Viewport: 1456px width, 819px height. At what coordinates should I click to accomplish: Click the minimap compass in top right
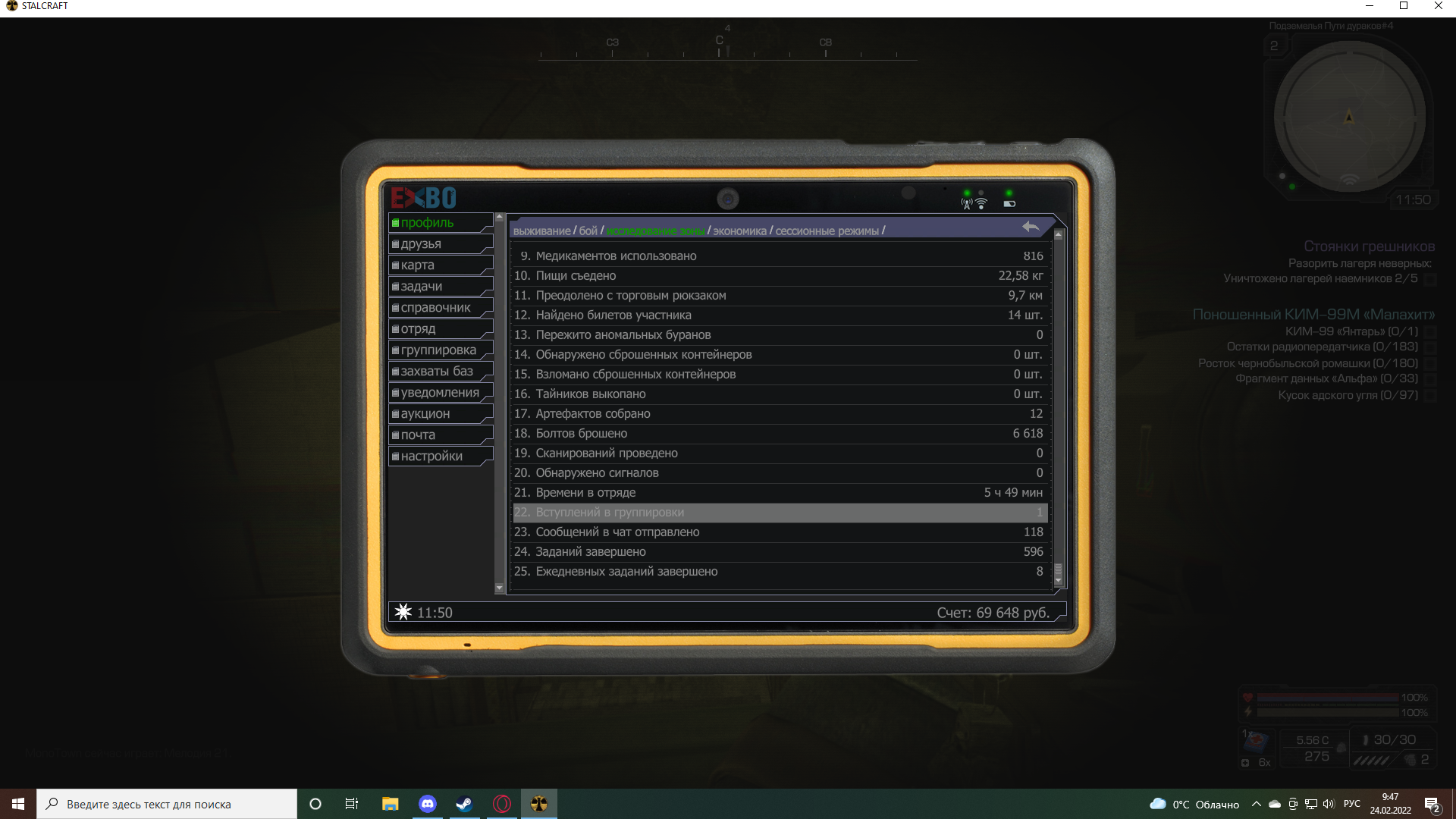pos(1349,118)
